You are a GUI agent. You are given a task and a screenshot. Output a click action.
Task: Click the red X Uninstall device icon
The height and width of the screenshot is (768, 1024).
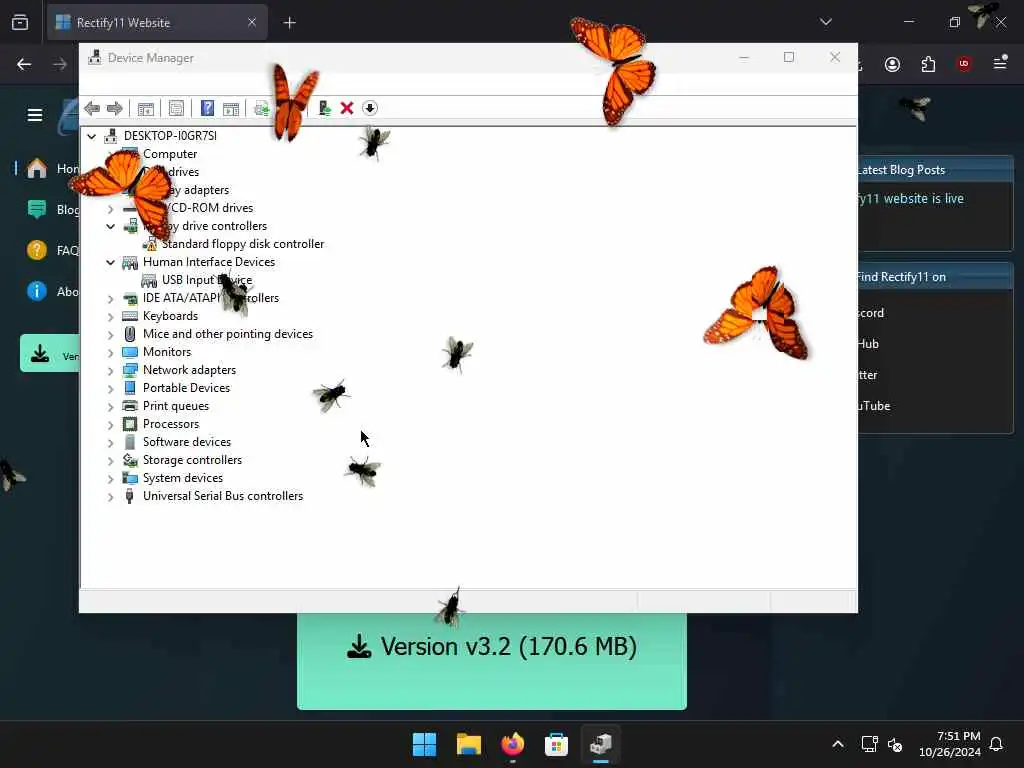(x=347, y=108)
